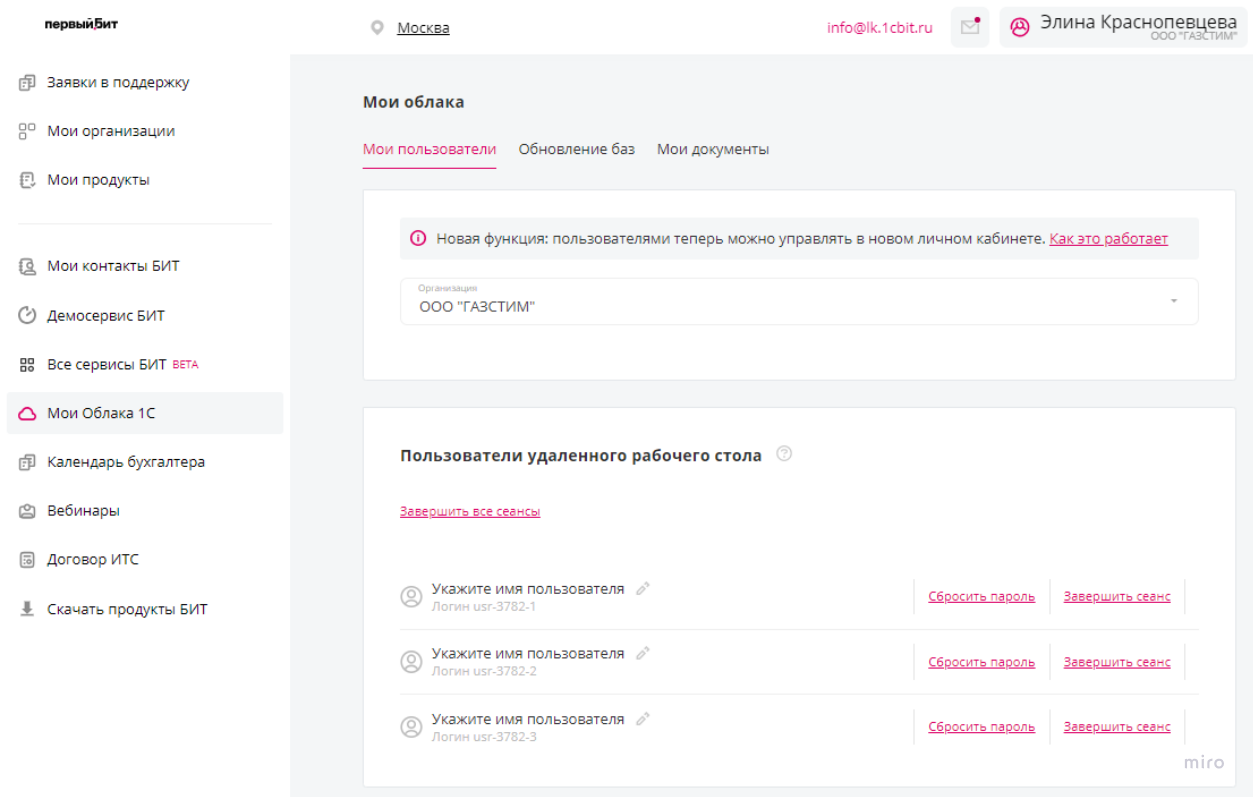Click the edit pencil for user usr-3782-2

click(x=643, y=653)
